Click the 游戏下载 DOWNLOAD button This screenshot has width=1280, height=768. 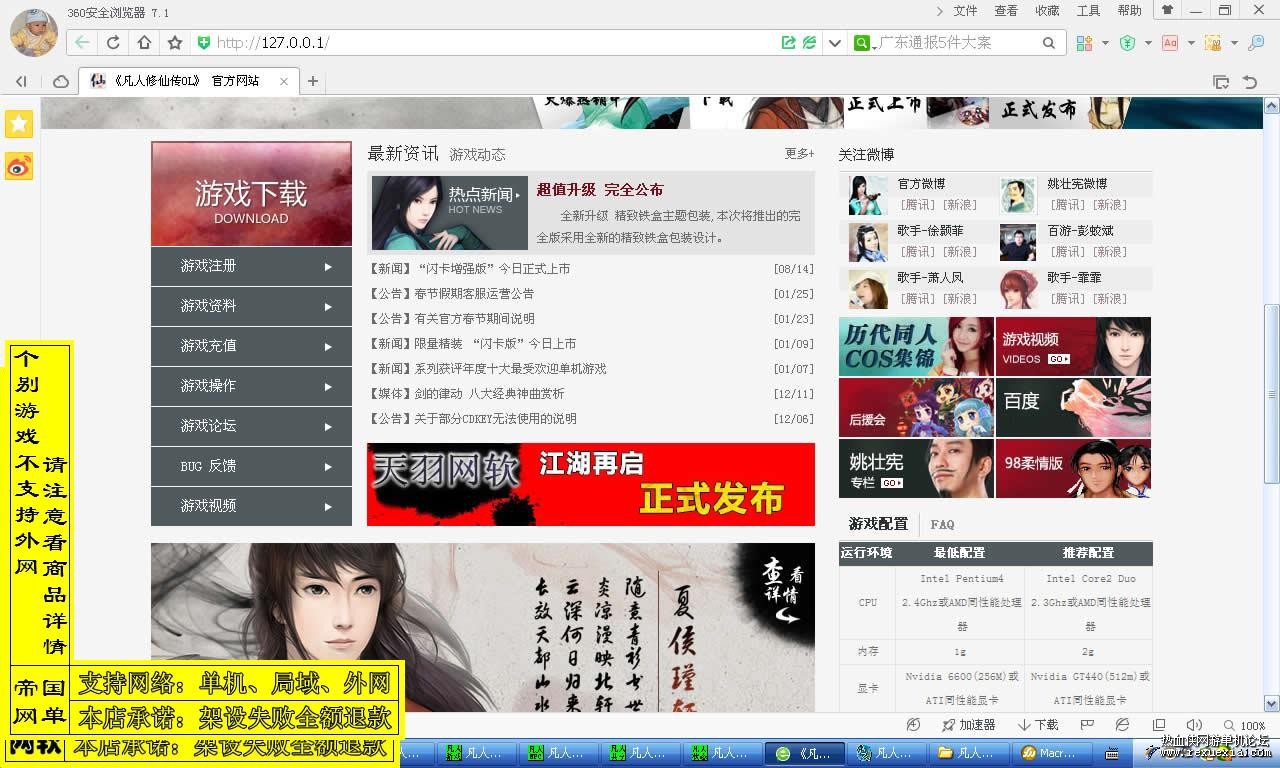(x=251, y=194)
